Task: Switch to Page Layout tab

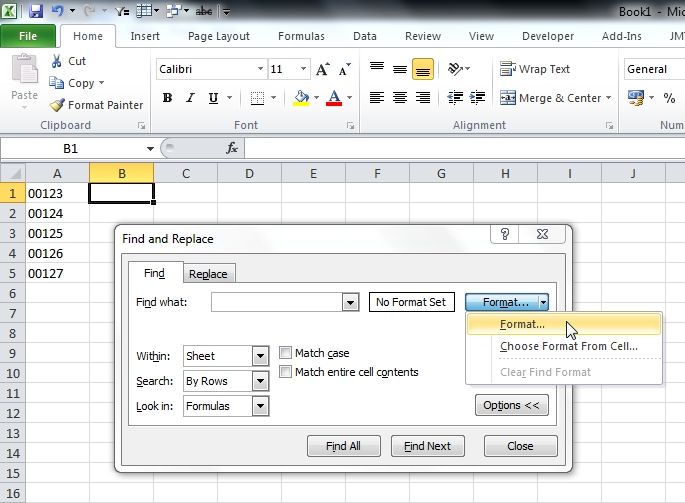Action: (x=219, y=36)
